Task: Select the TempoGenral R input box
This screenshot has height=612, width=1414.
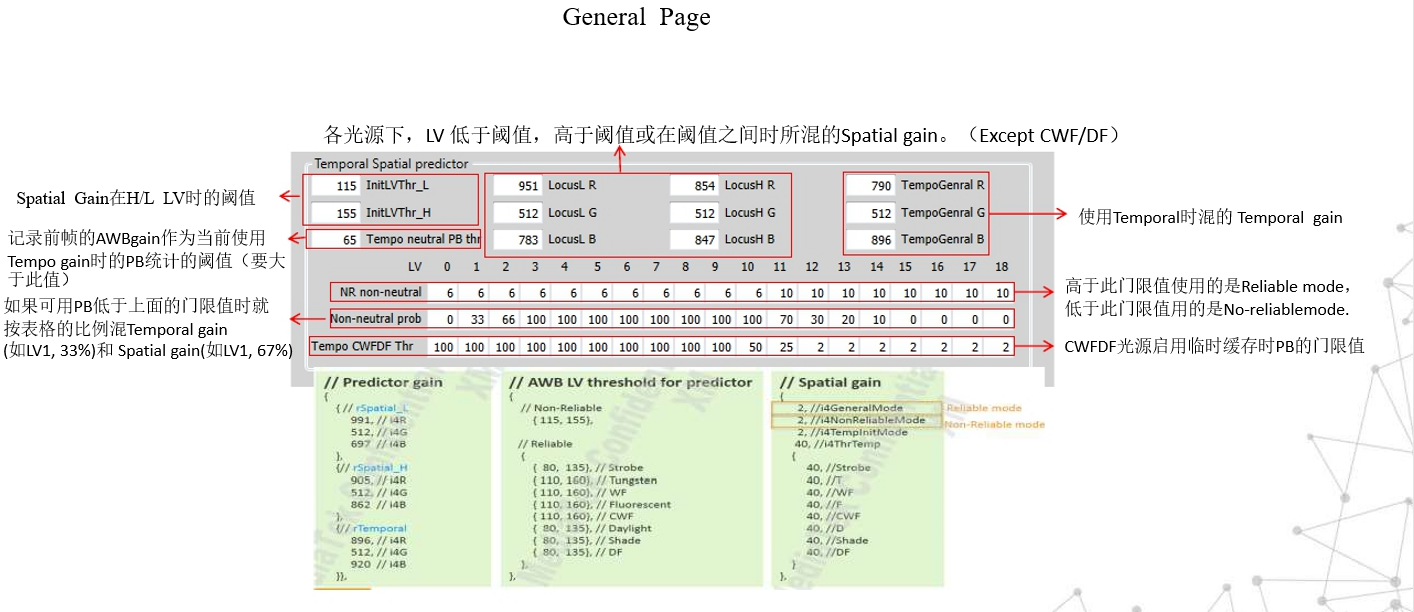Action: [x=872, y=185]
